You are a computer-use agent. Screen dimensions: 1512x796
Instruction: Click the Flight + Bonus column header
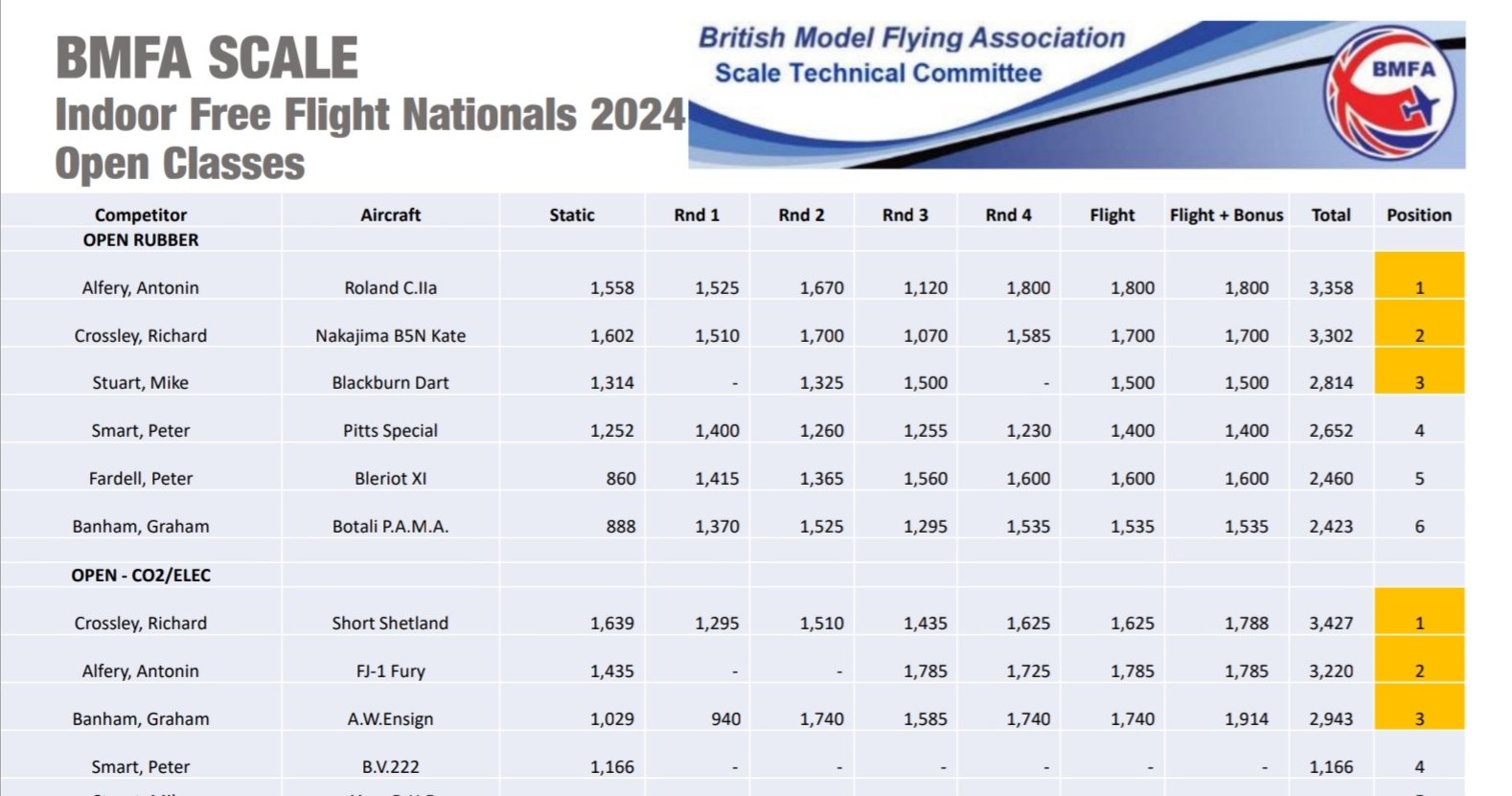[x=1226, y=215]
